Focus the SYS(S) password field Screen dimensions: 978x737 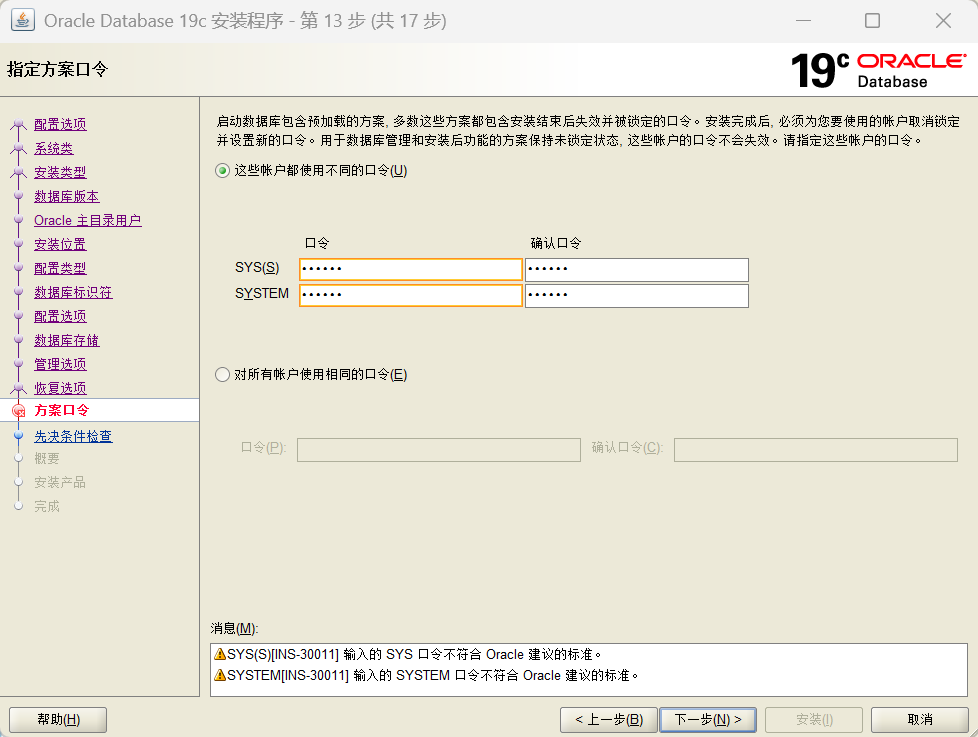coord(410,269)
